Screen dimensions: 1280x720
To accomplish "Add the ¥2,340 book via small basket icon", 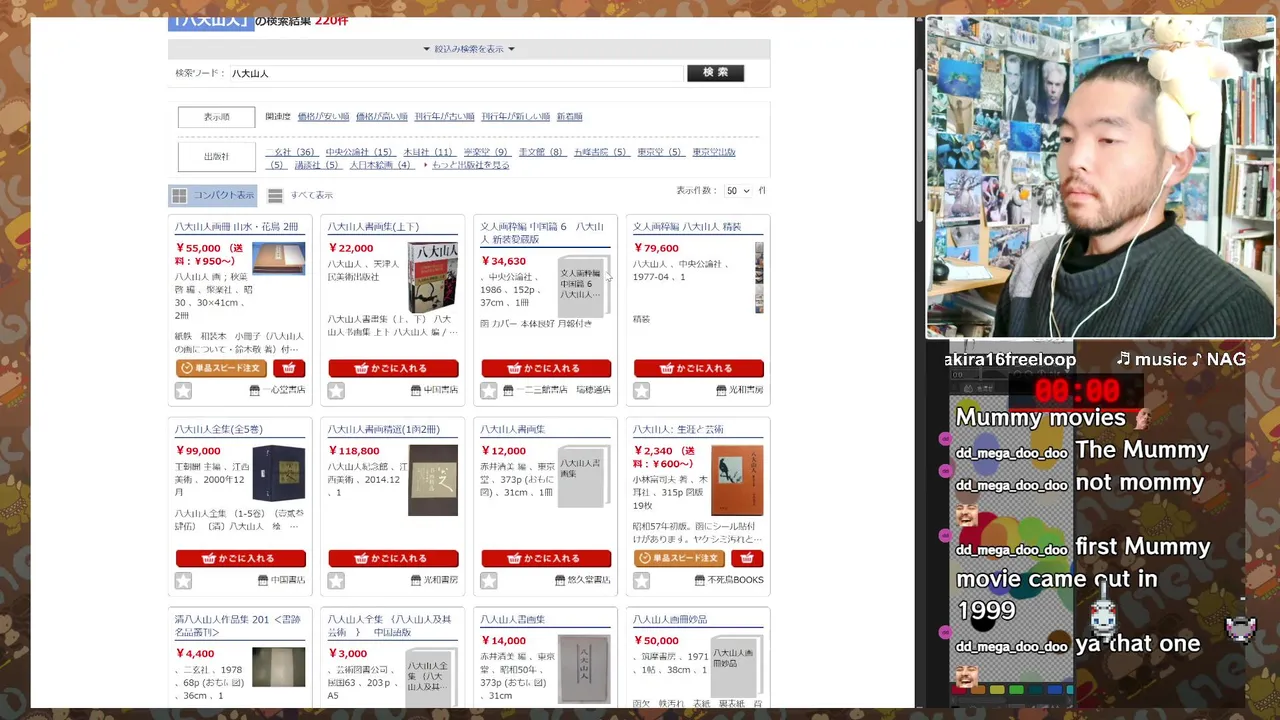I will pos(747,558).
